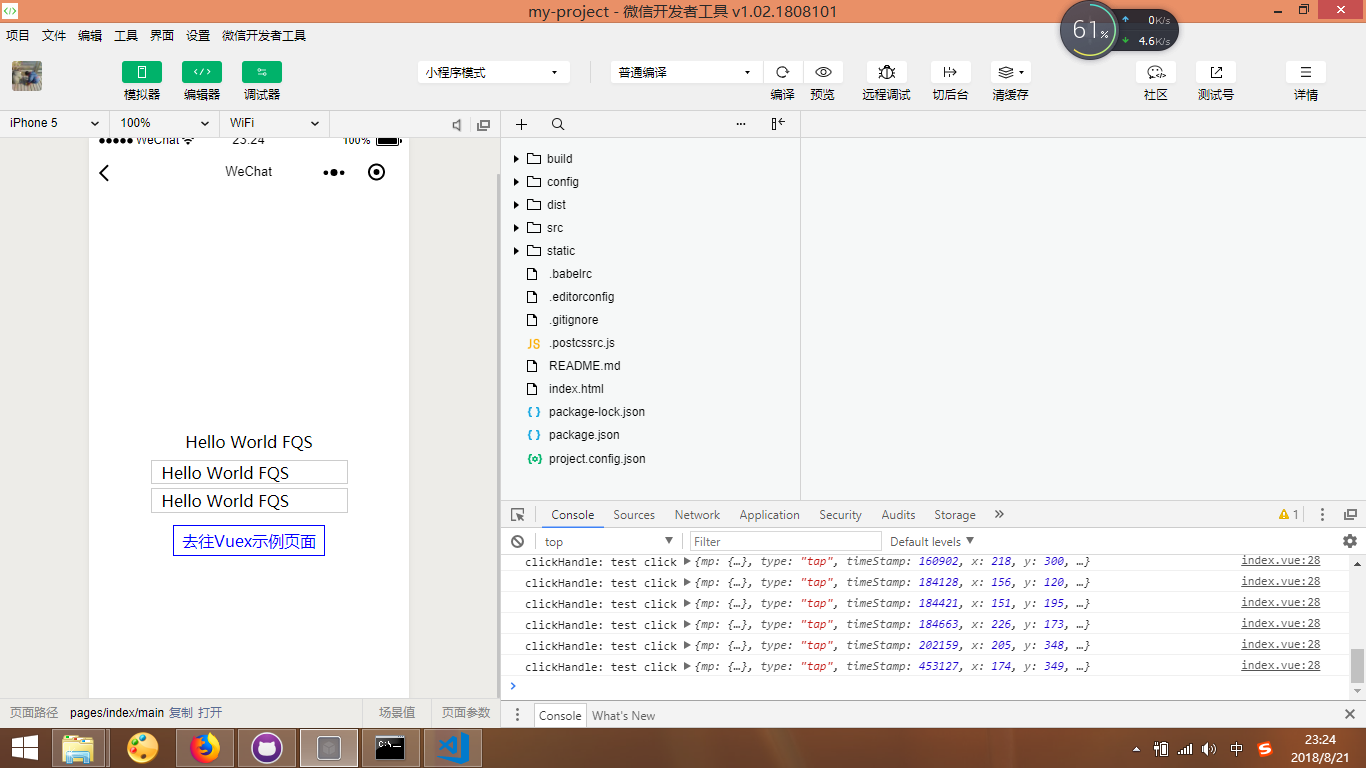Click the compile (编译) refresh icon
The image size is (1366, 768).
pos(783,72)
